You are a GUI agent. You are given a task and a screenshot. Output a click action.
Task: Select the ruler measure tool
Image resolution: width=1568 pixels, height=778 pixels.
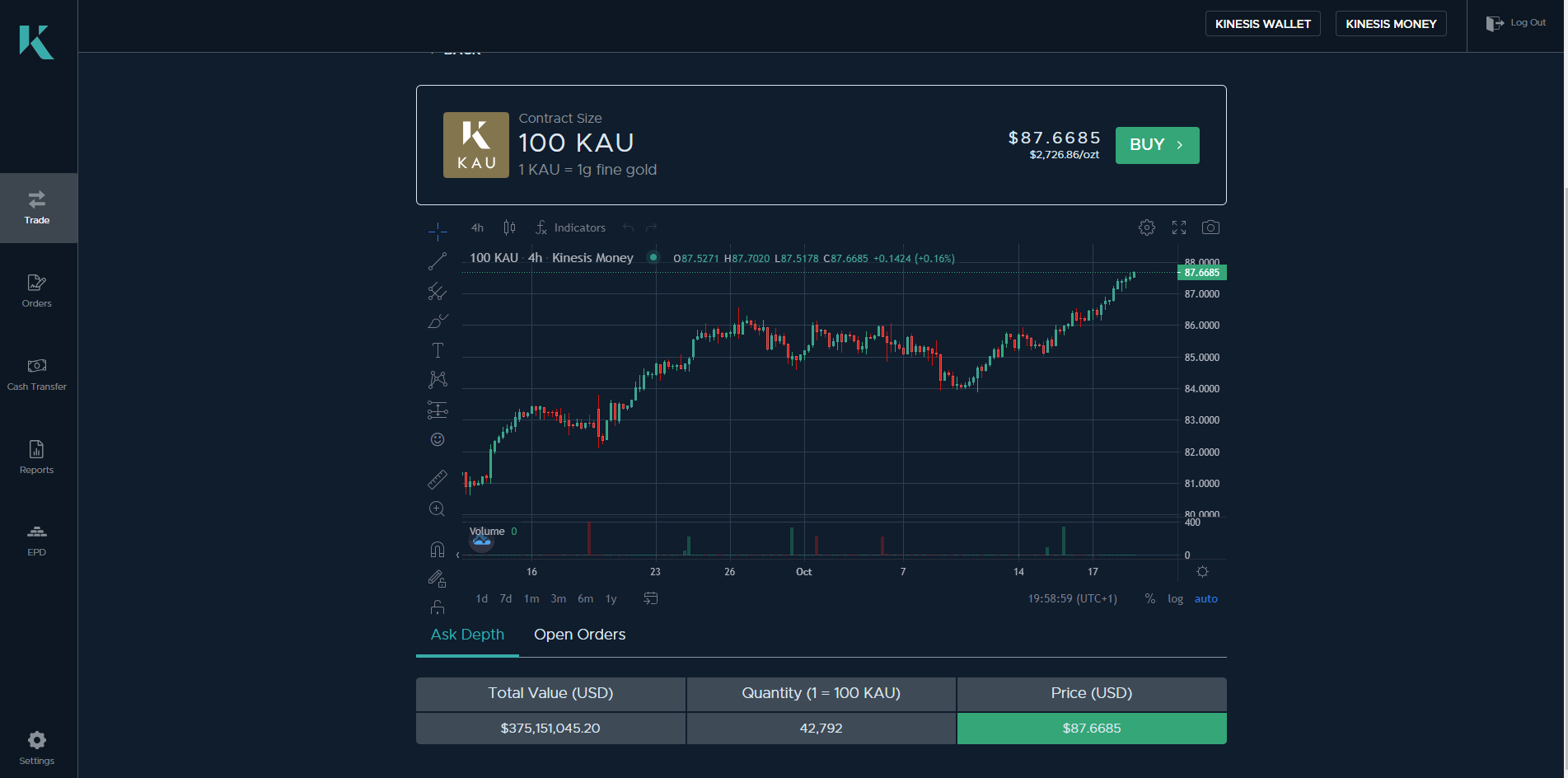[x=438, y=479]
